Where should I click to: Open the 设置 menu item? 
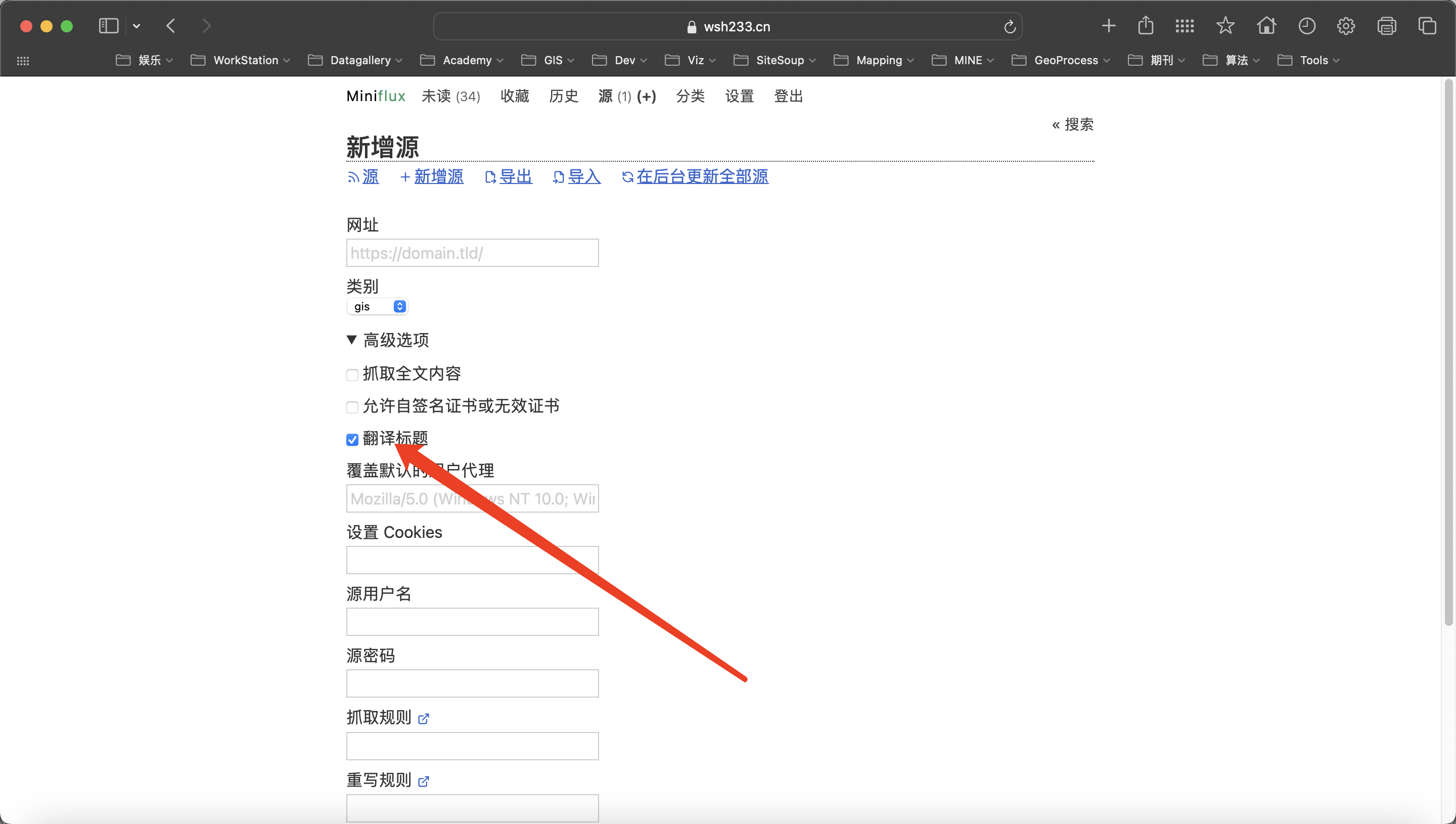tap(739, 96)
